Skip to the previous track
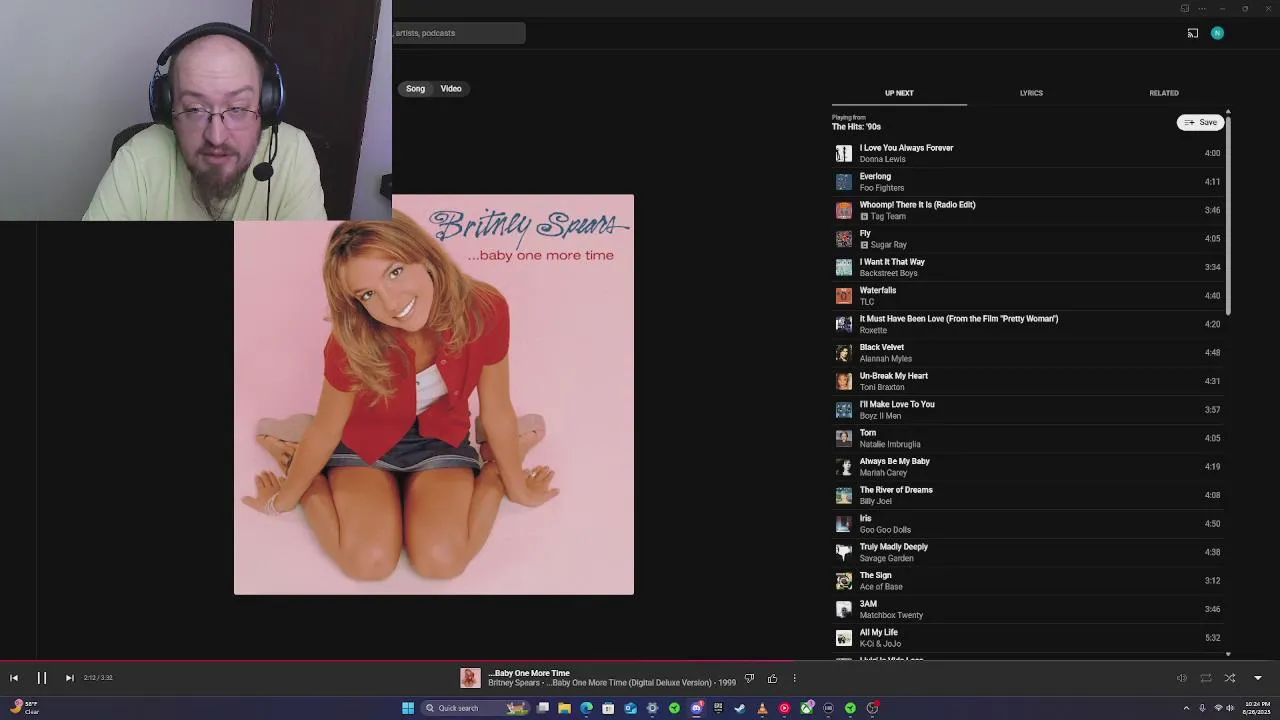This screenshot has height=720, width=1280. [x=14, y=678]
